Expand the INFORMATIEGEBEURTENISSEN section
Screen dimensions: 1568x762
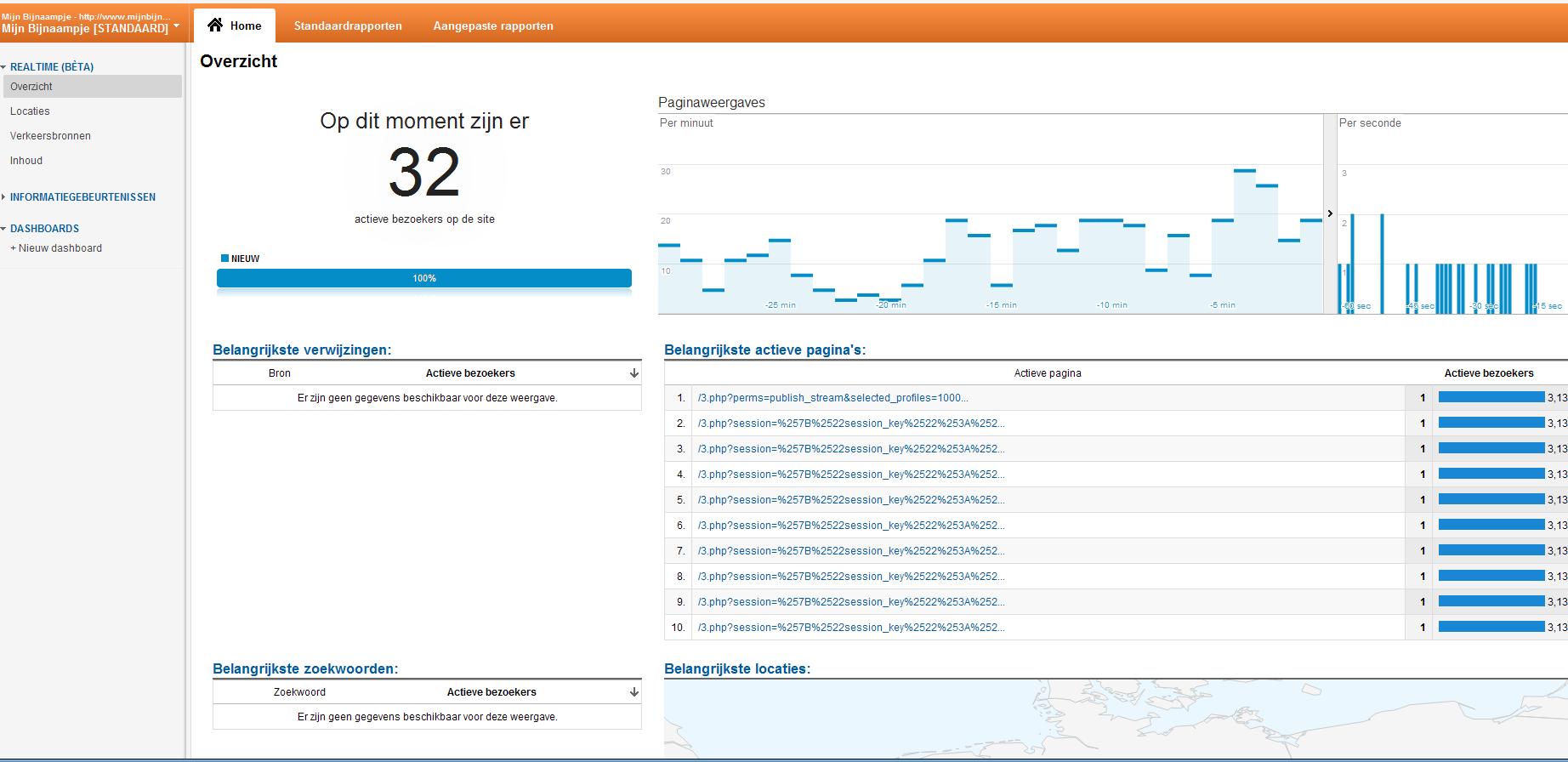tap(3, 197)
